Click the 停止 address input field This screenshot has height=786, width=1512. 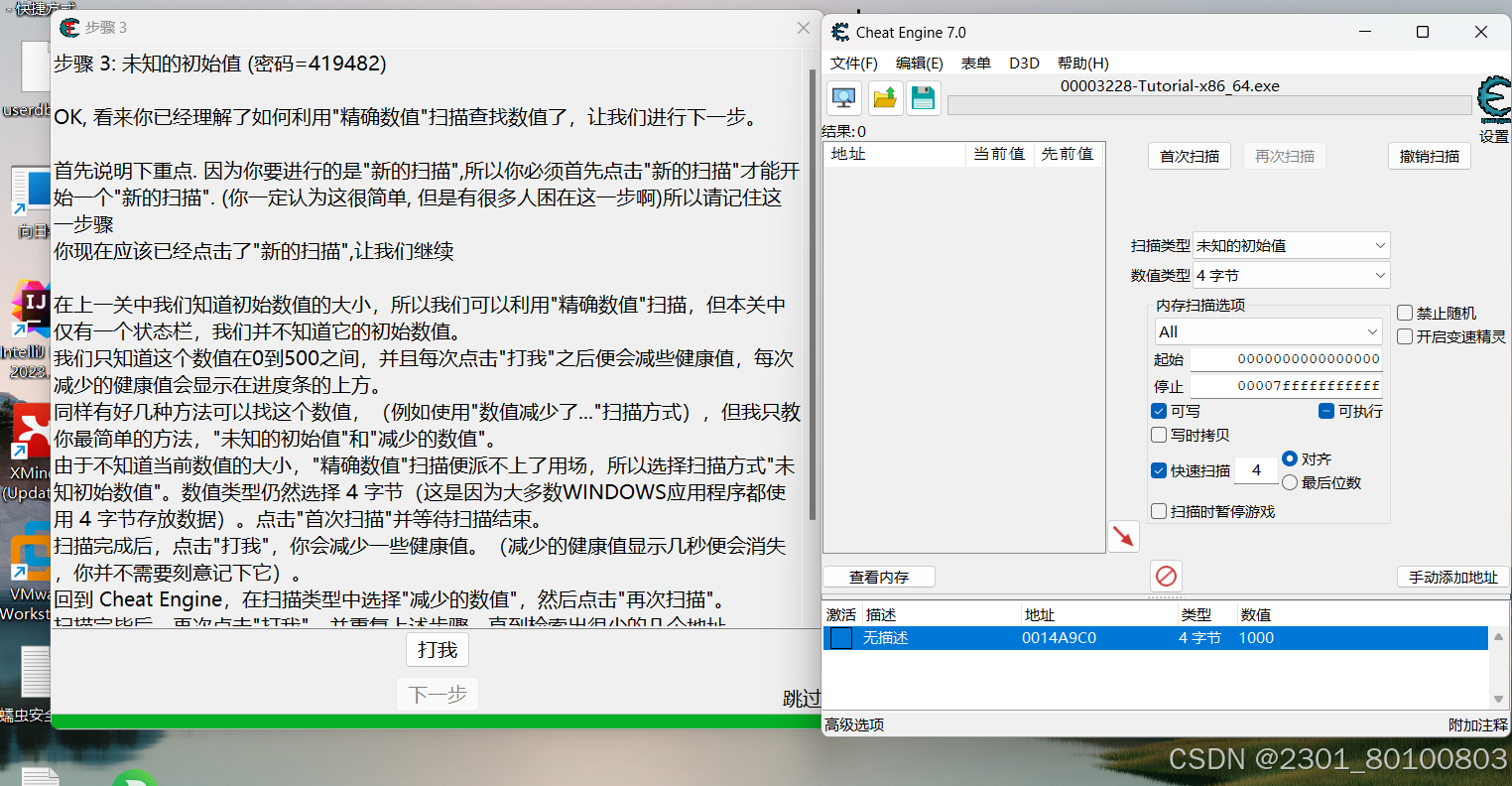[x=1287, y=385]
